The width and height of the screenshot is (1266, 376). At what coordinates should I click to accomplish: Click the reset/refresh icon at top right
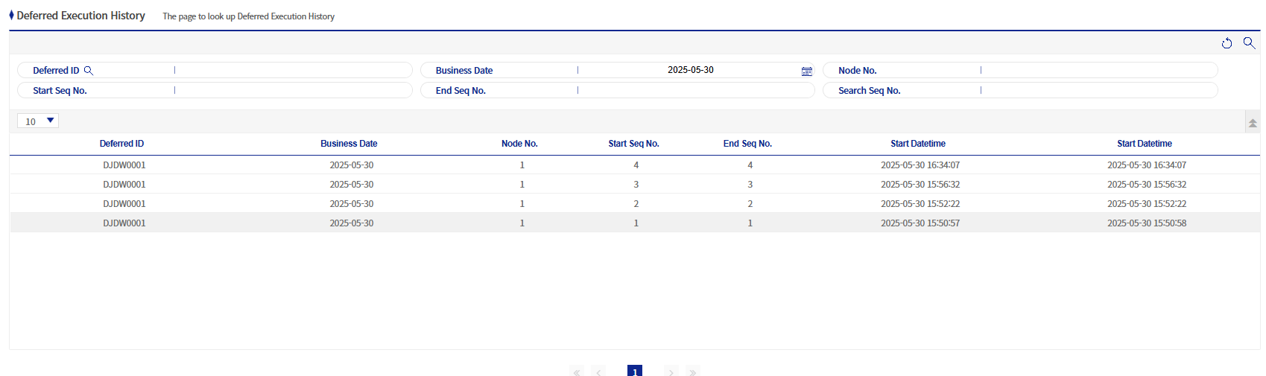point(1227,43)
